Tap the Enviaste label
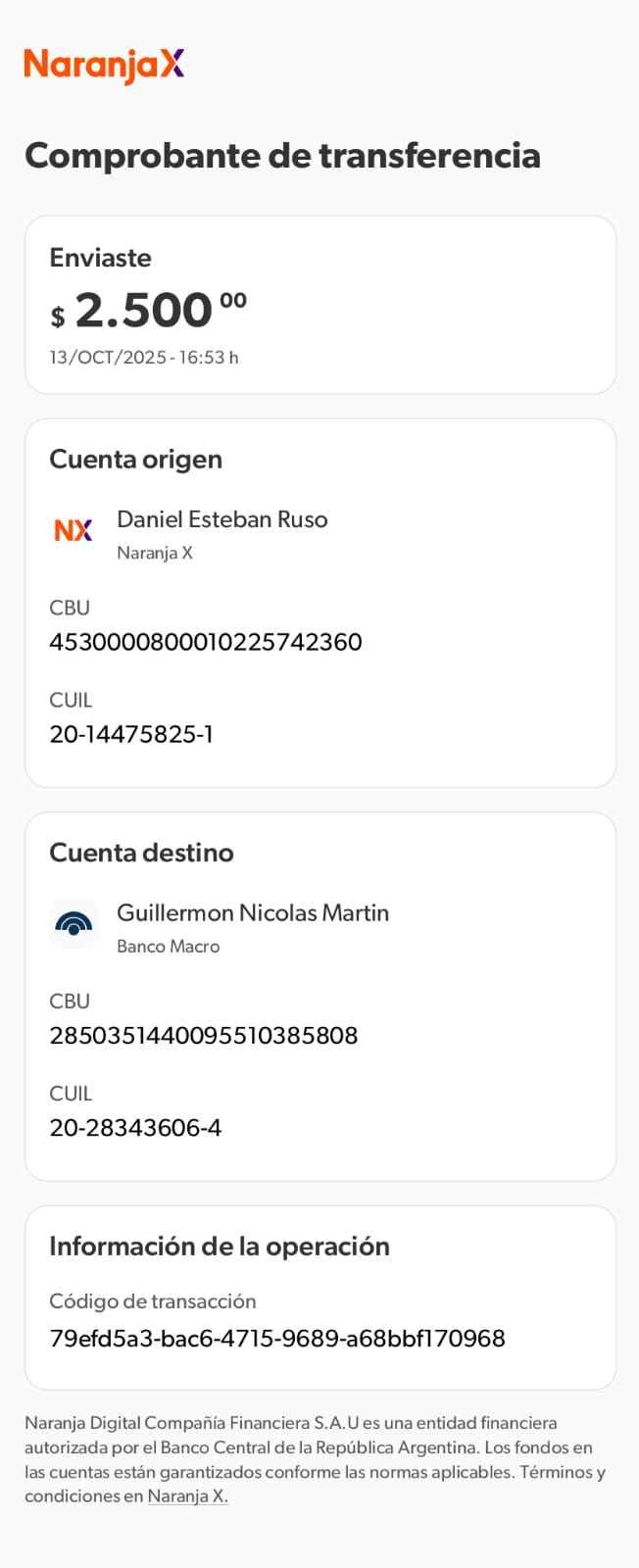Screen dimensions: 639x1568 click(x=101, y=258)
